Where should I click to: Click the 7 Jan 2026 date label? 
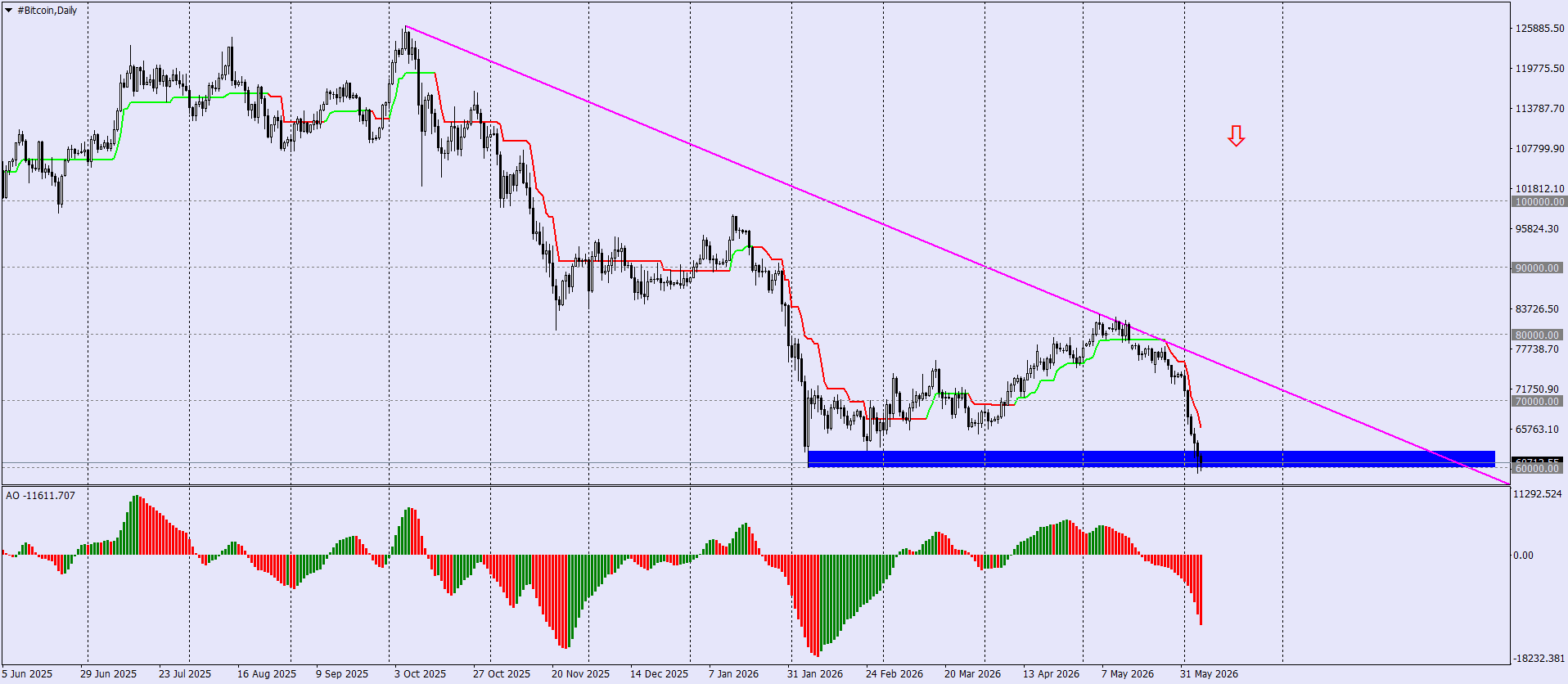tap(733, 674)
